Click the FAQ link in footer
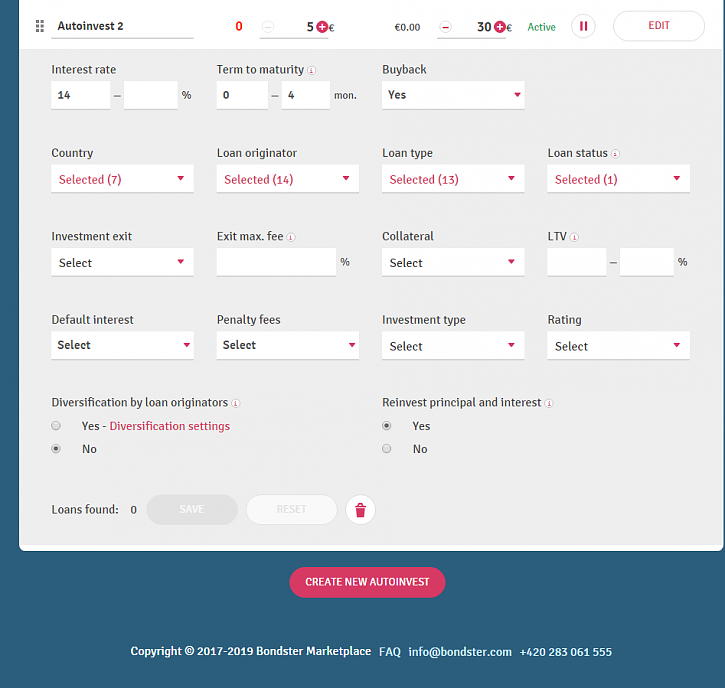The height and width of the screenshot is (688, 725). point(389,652)
